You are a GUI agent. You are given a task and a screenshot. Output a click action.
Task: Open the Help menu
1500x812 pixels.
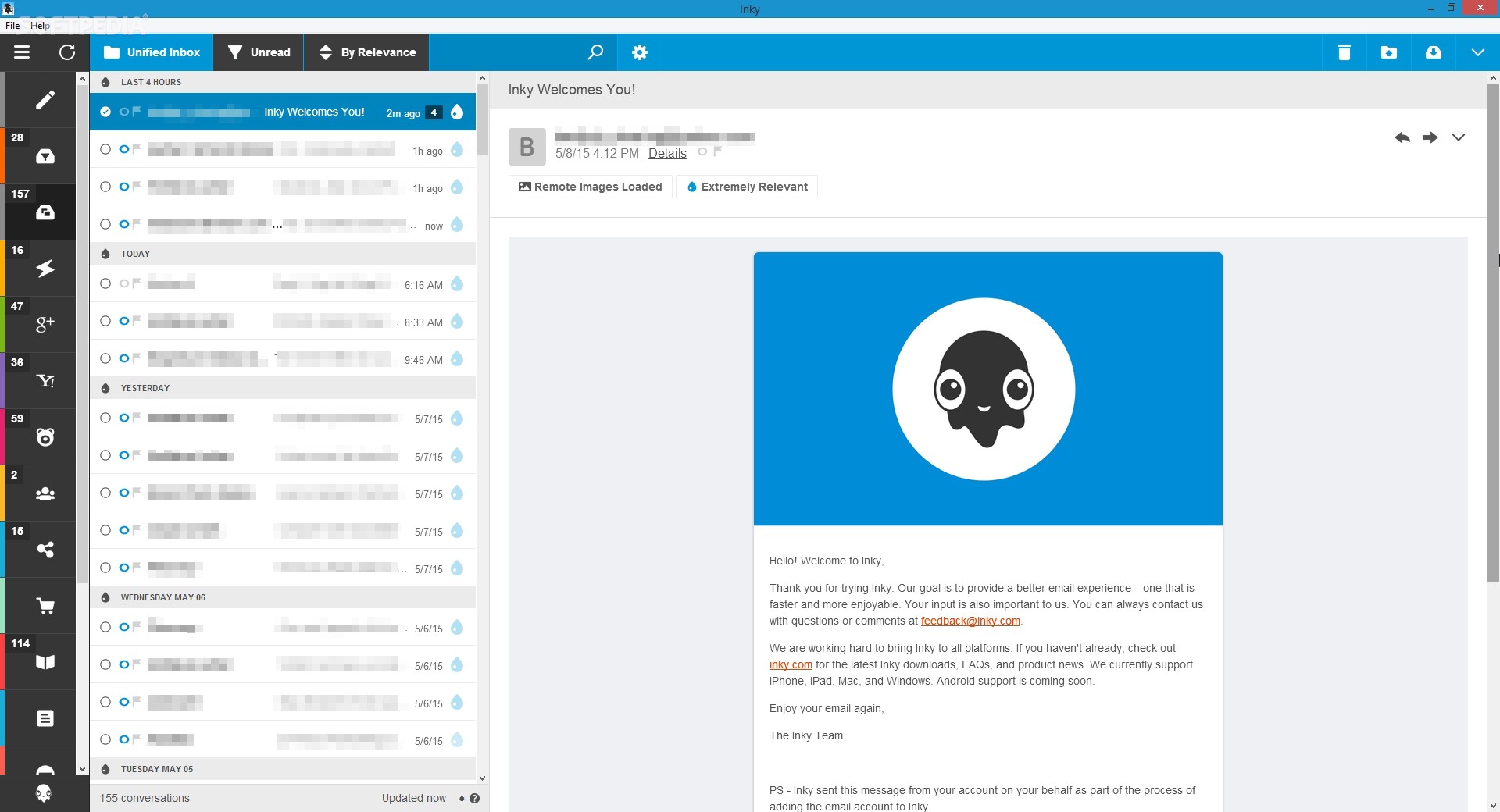click(40, 26)
